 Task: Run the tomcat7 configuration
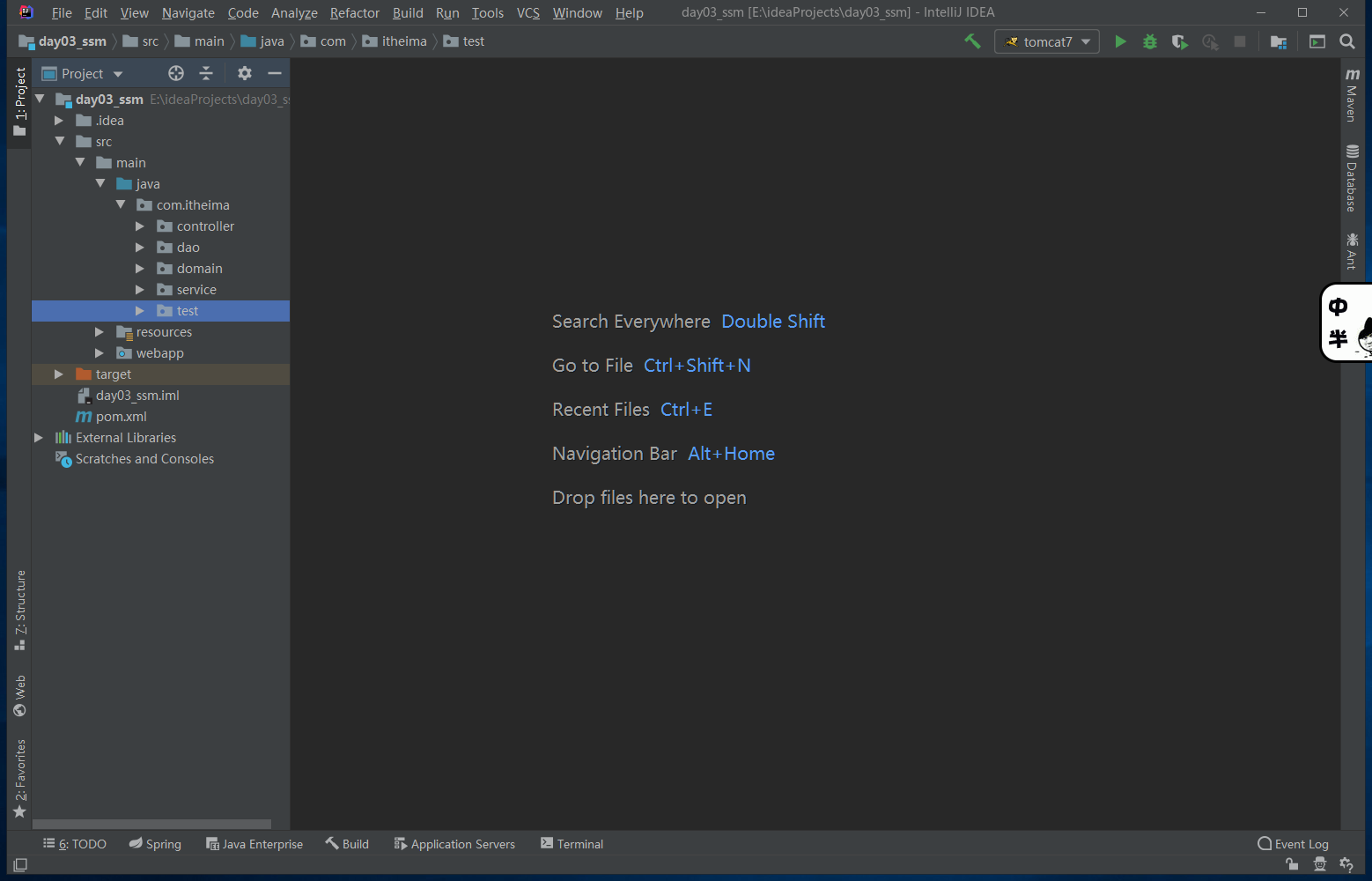pos(1120,41)
